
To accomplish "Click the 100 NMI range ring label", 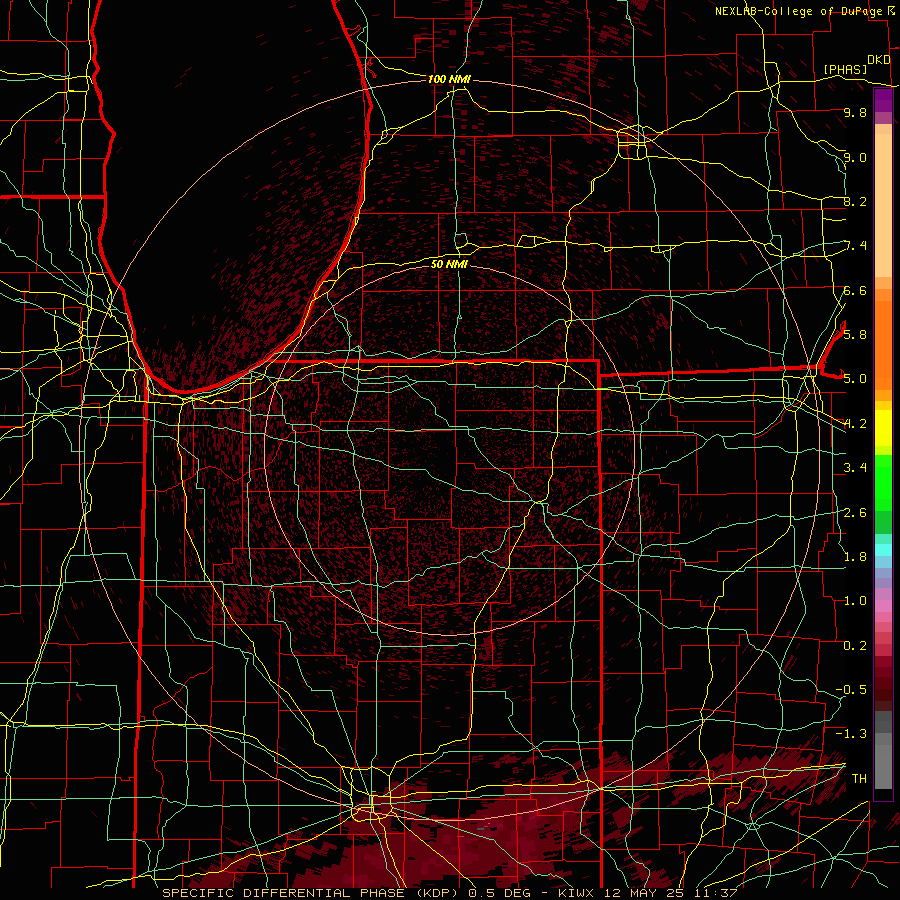I will tap(449, 79).
